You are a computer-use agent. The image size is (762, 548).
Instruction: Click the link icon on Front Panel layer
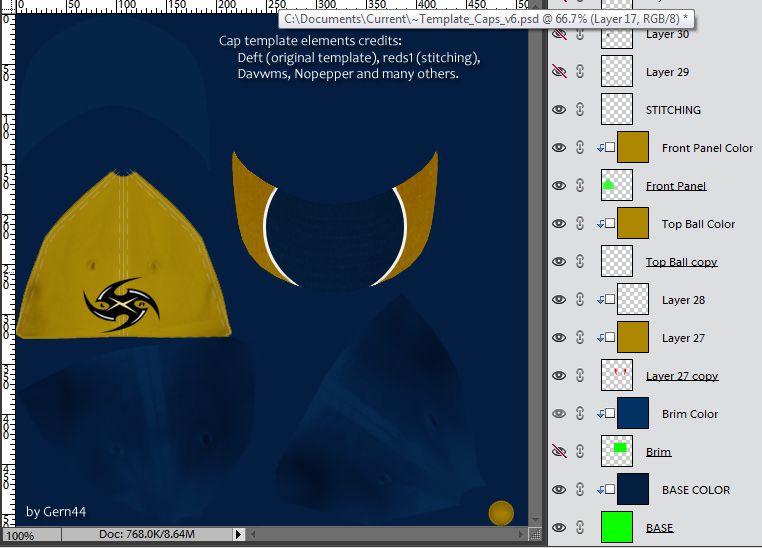coord(580,186)
